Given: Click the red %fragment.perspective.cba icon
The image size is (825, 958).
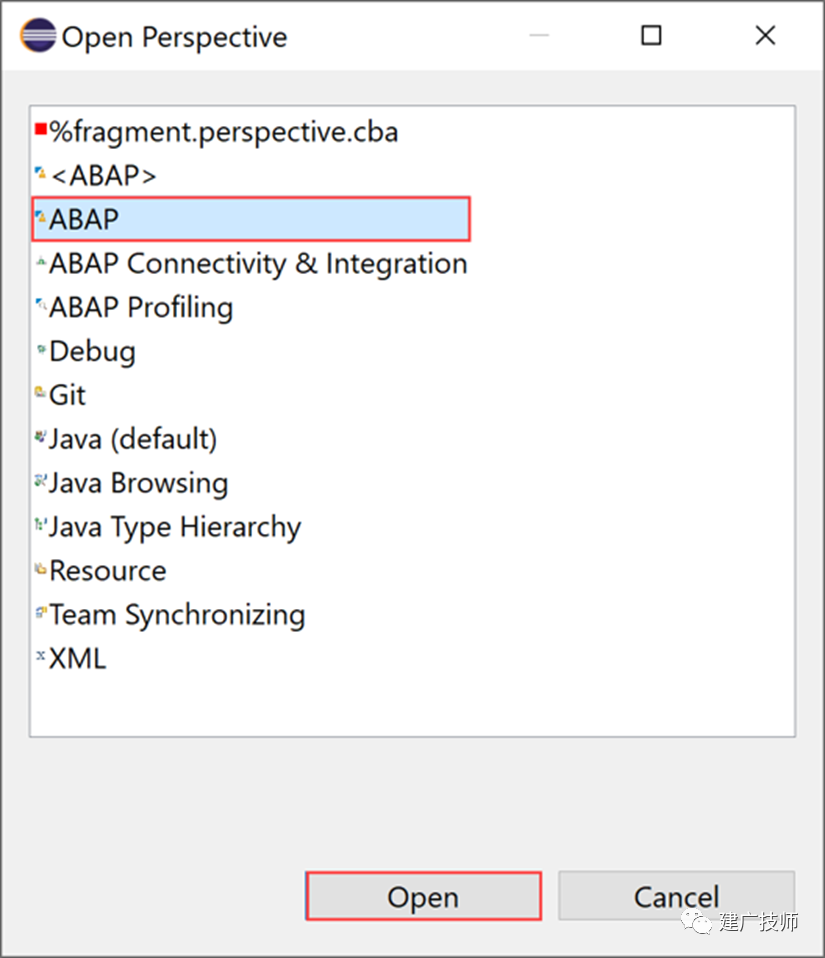Looking at the screenshot, I should (41, 128).
